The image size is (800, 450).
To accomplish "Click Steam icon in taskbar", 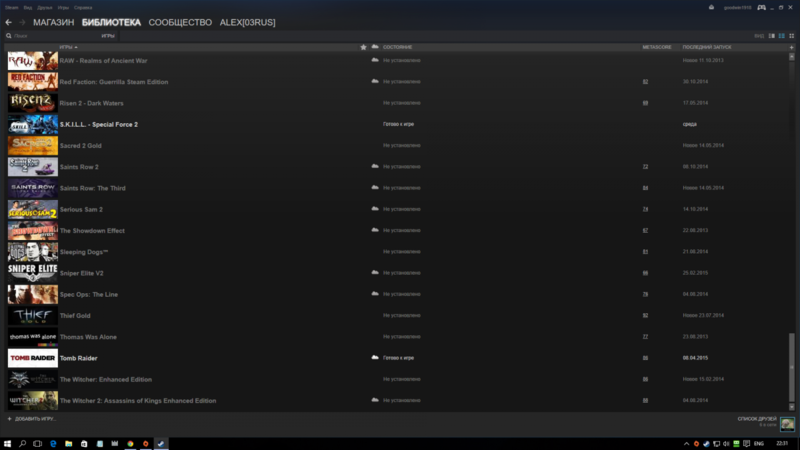I will [161, 443].
